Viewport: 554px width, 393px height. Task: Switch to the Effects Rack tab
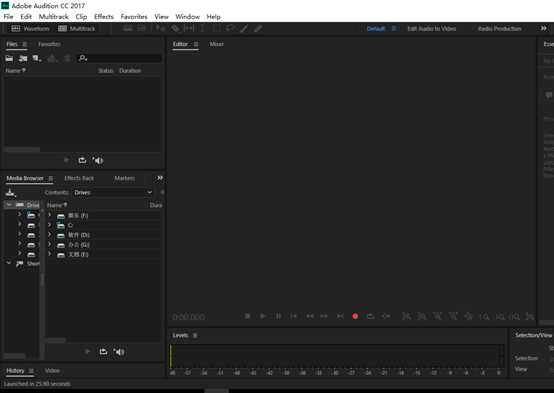coord(79,178)
